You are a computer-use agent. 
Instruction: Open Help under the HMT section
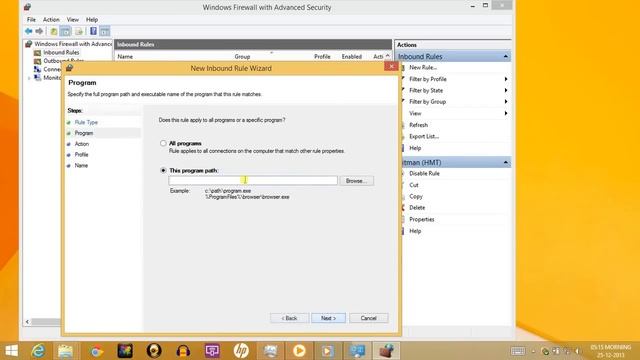[415, 231]
